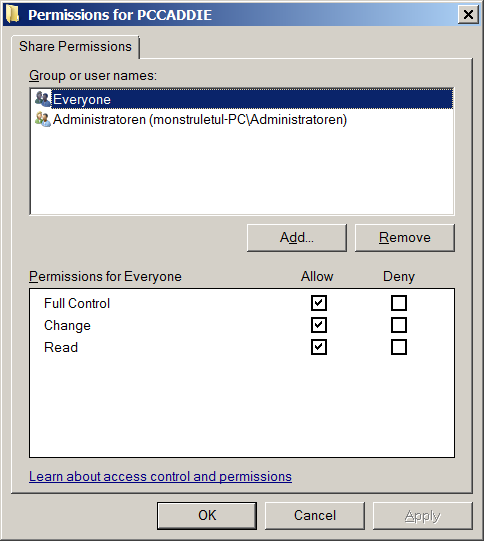Uncheck Allow for Read permission
The width and height of the screenshot is (484, 541).
318,347
